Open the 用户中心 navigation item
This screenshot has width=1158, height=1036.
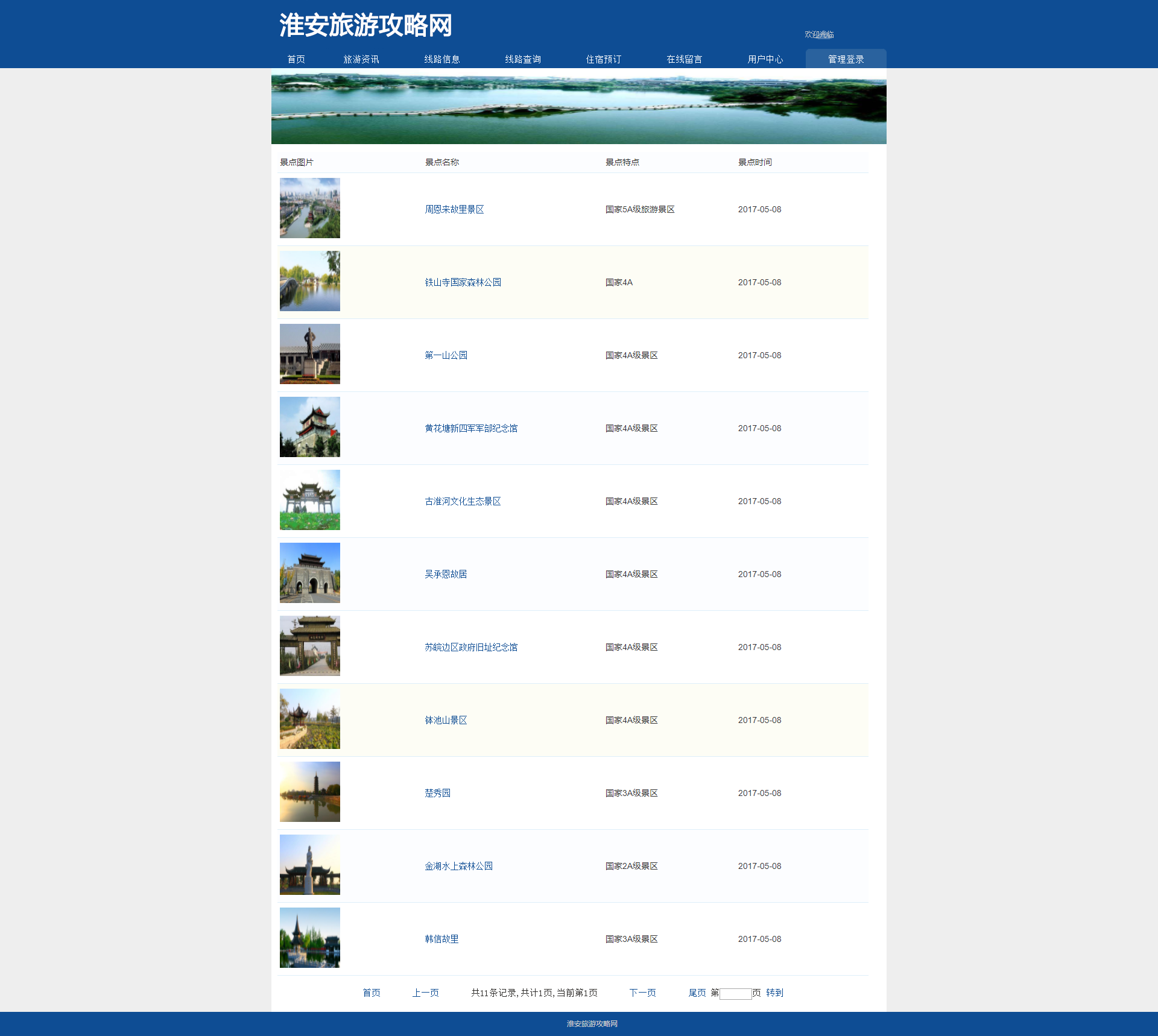click(x=765, y=59)
